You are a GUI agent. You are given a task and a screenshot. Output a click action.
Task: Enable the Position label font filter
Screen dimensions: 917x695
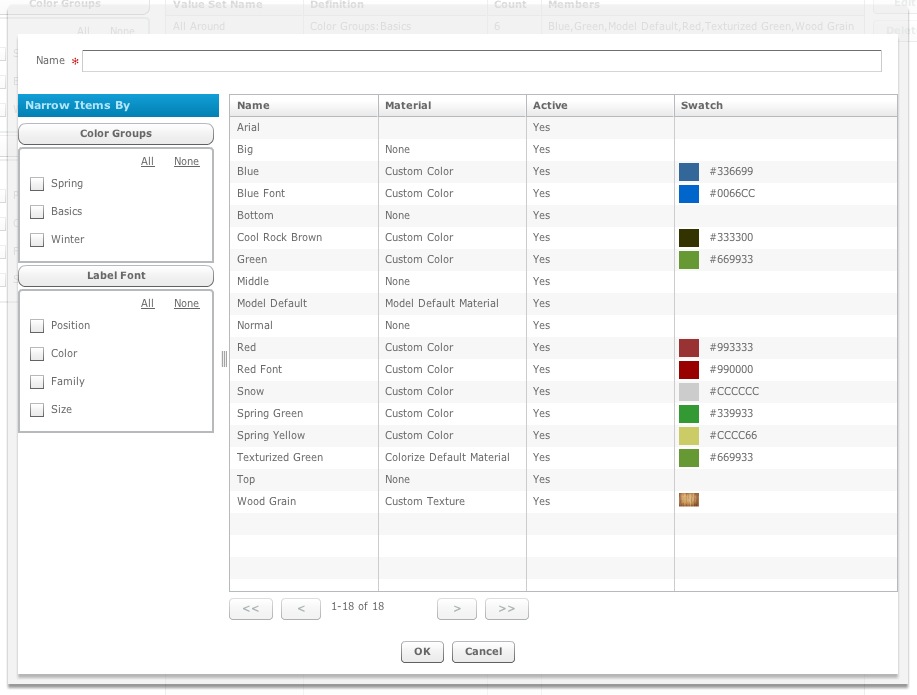point(36,325)
